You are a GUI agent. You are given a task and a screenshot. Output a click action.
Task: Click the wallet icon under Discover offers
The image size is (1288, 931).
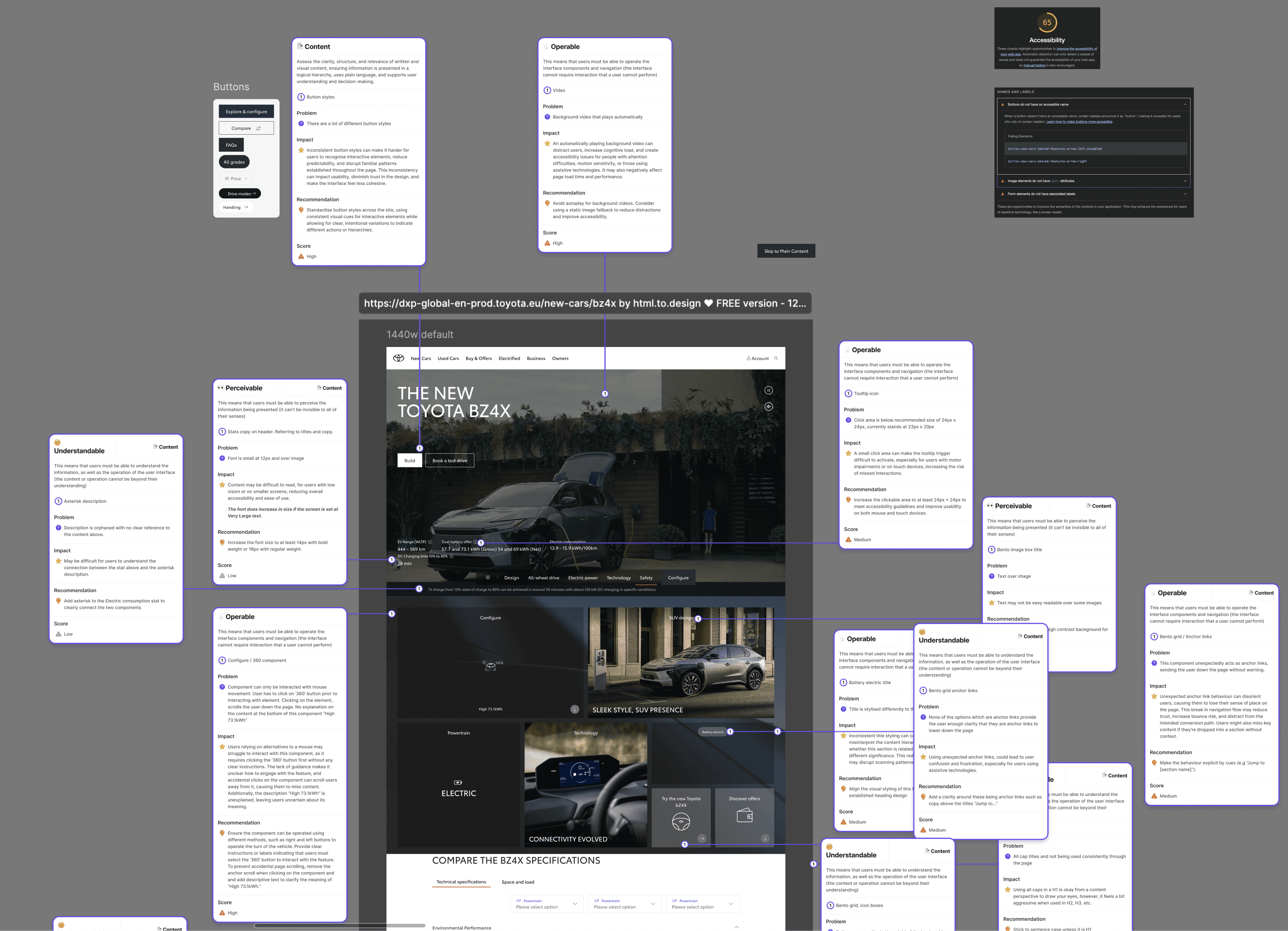(x=745, y=817)
